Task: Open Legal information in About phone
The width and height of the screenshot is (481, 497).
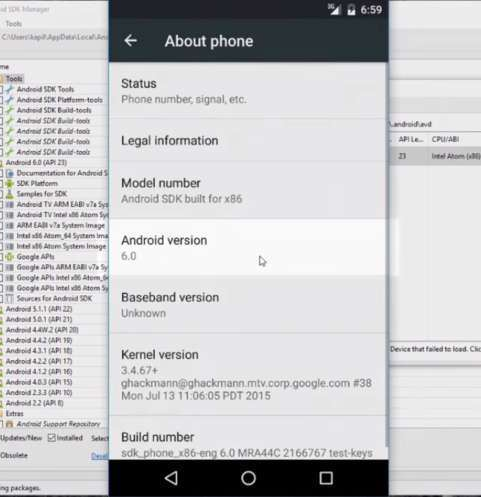Action: point(247,141)
